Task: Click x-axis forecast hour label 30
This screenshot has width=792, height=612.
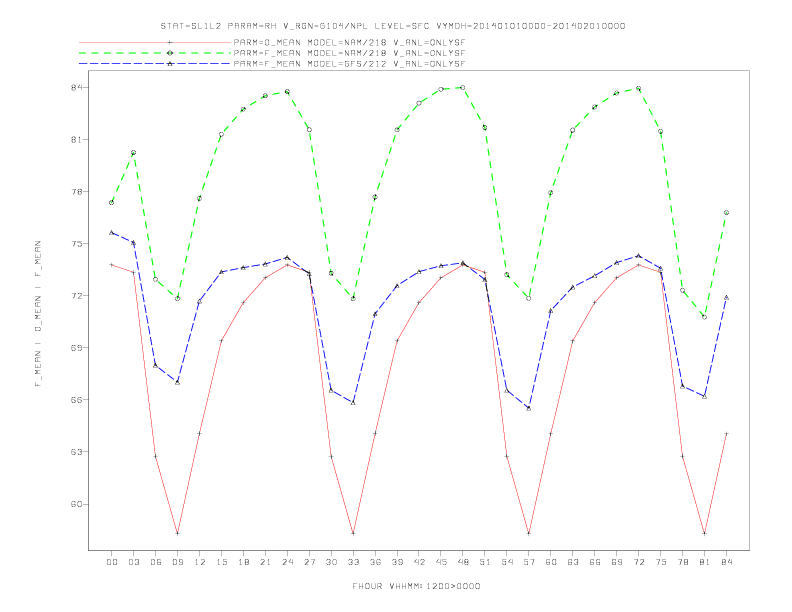Action: click(331, 562)
